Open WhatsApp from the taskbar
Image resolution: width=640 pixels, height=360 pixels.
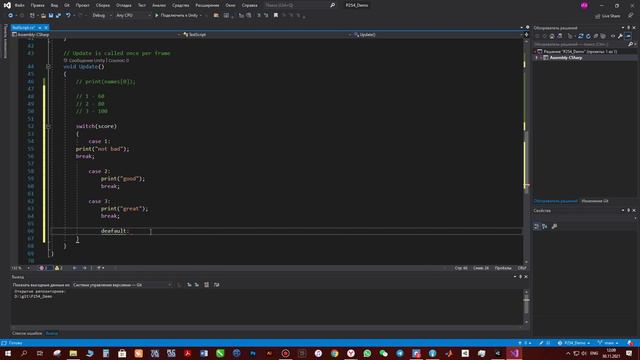pyautogui.click(x=367, y=353)
